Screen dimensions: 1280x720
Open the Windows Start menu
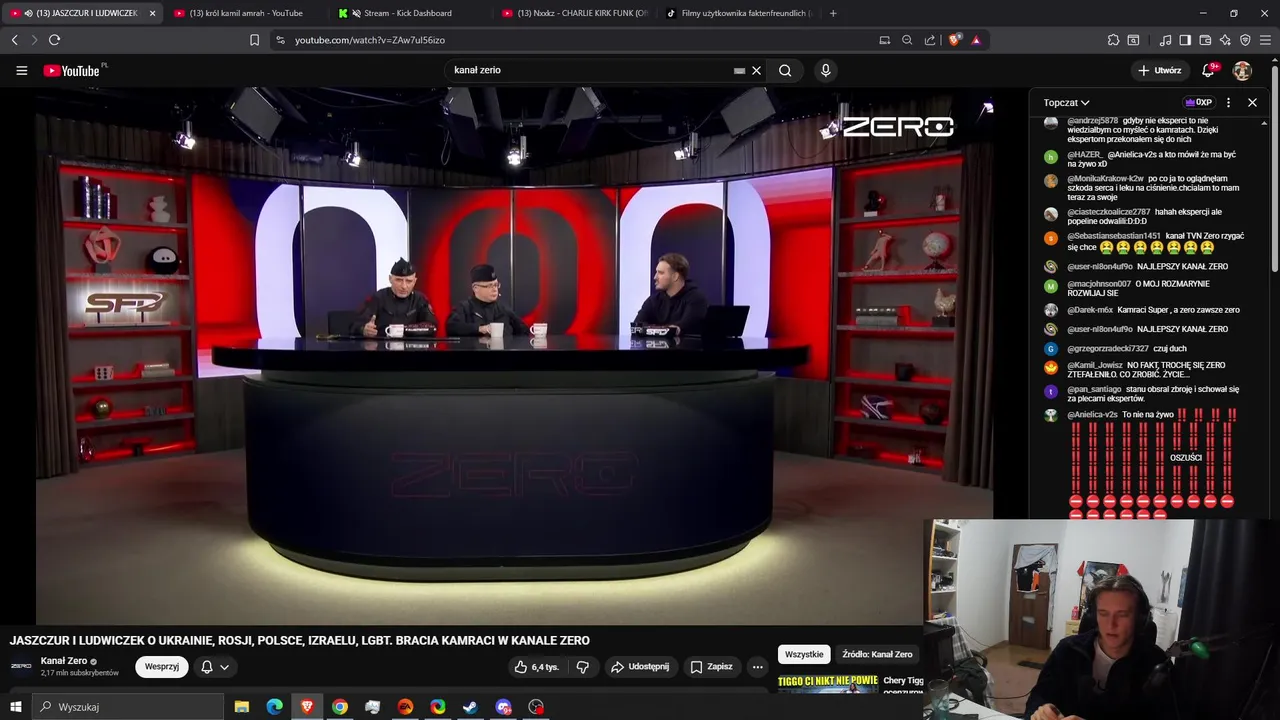pos(15,707)
